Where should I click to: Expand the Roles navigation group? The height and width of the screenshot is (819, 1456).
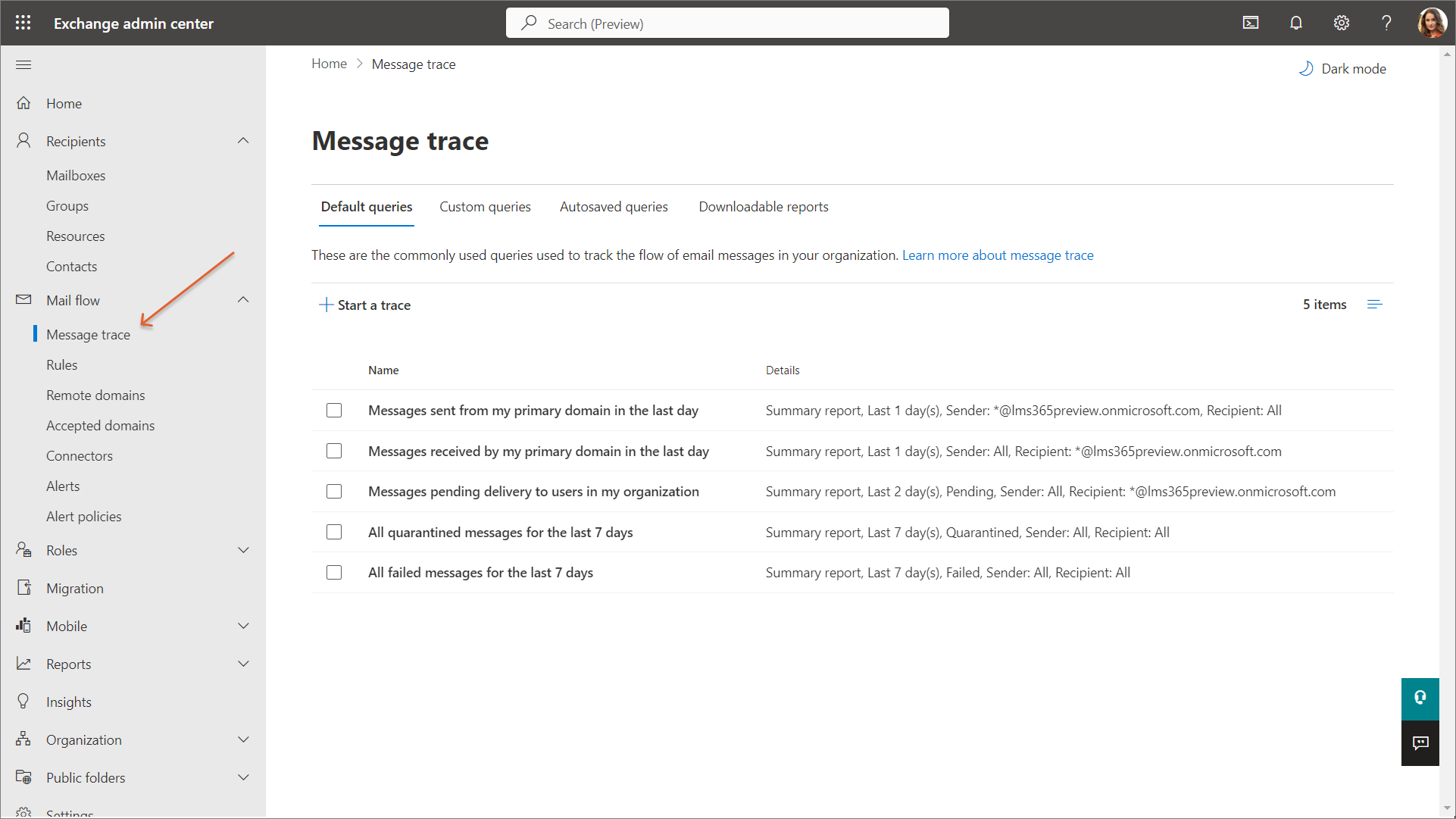click(x=243, y=550)
